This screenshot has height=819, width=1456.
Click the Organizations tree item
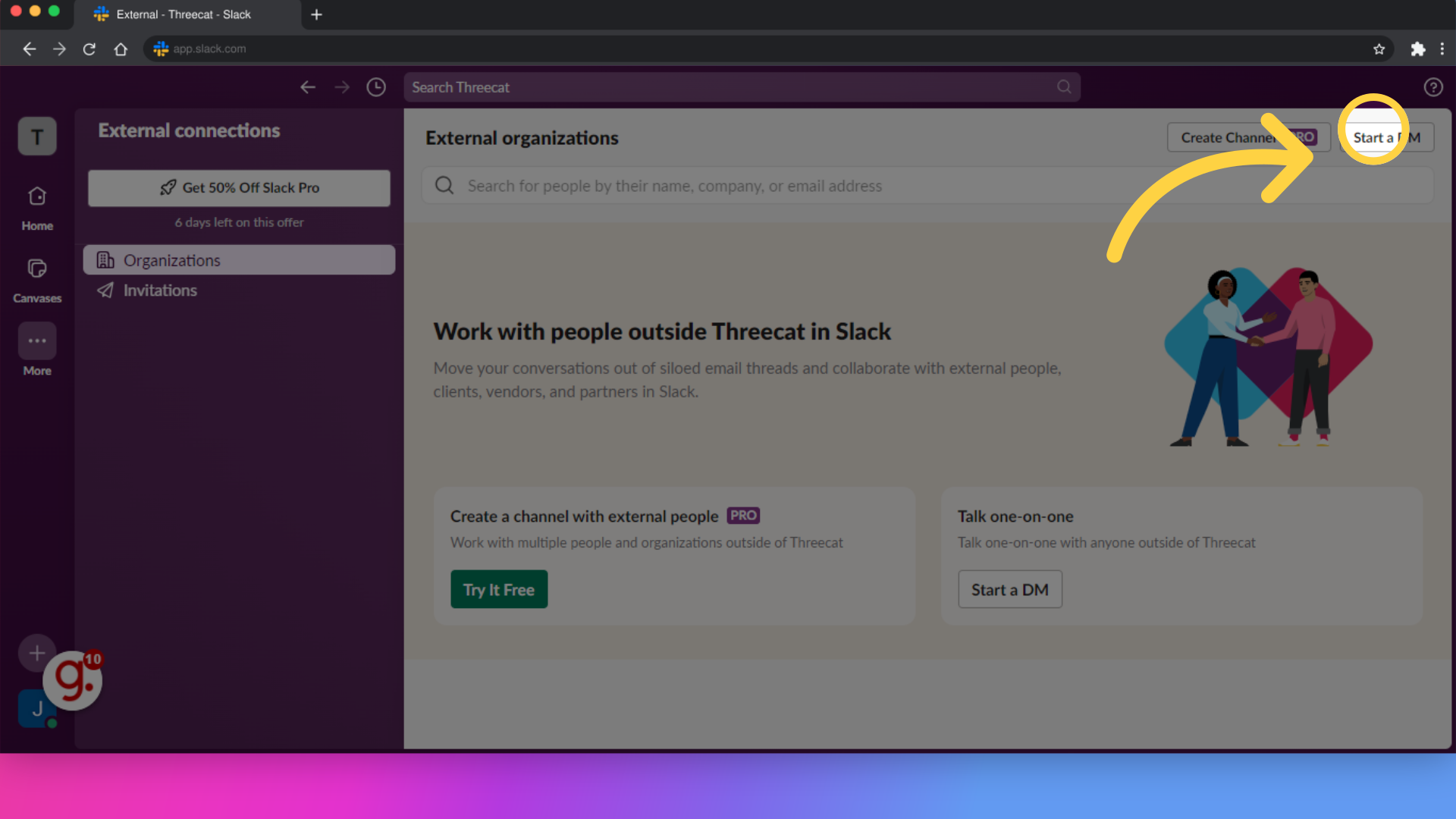[x=239, y=260]
